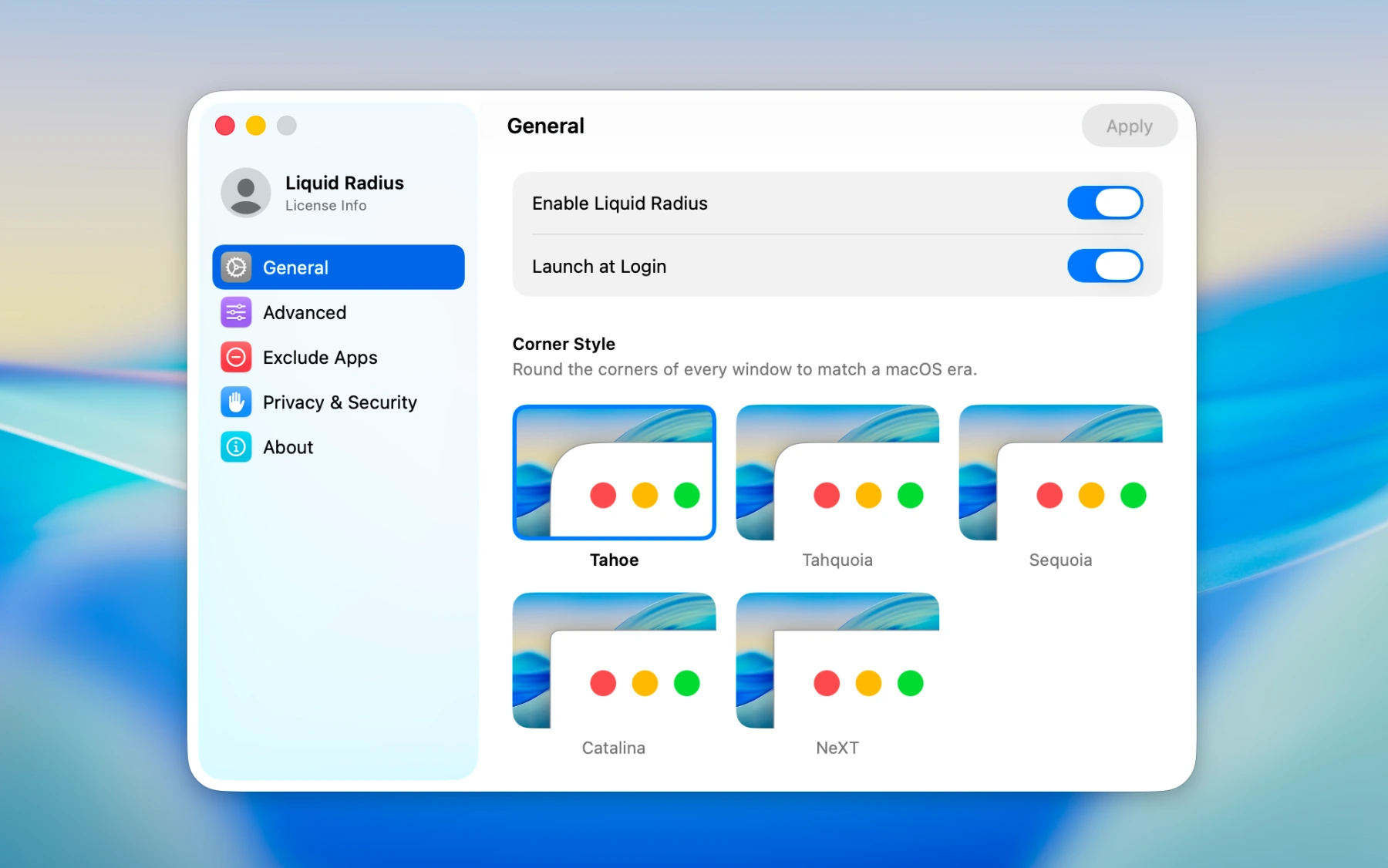Image resolution: width=1388 pixels, height=868 pixels.
Task: Go to the Exclude Apps section
Action: [x=339, y=357]
